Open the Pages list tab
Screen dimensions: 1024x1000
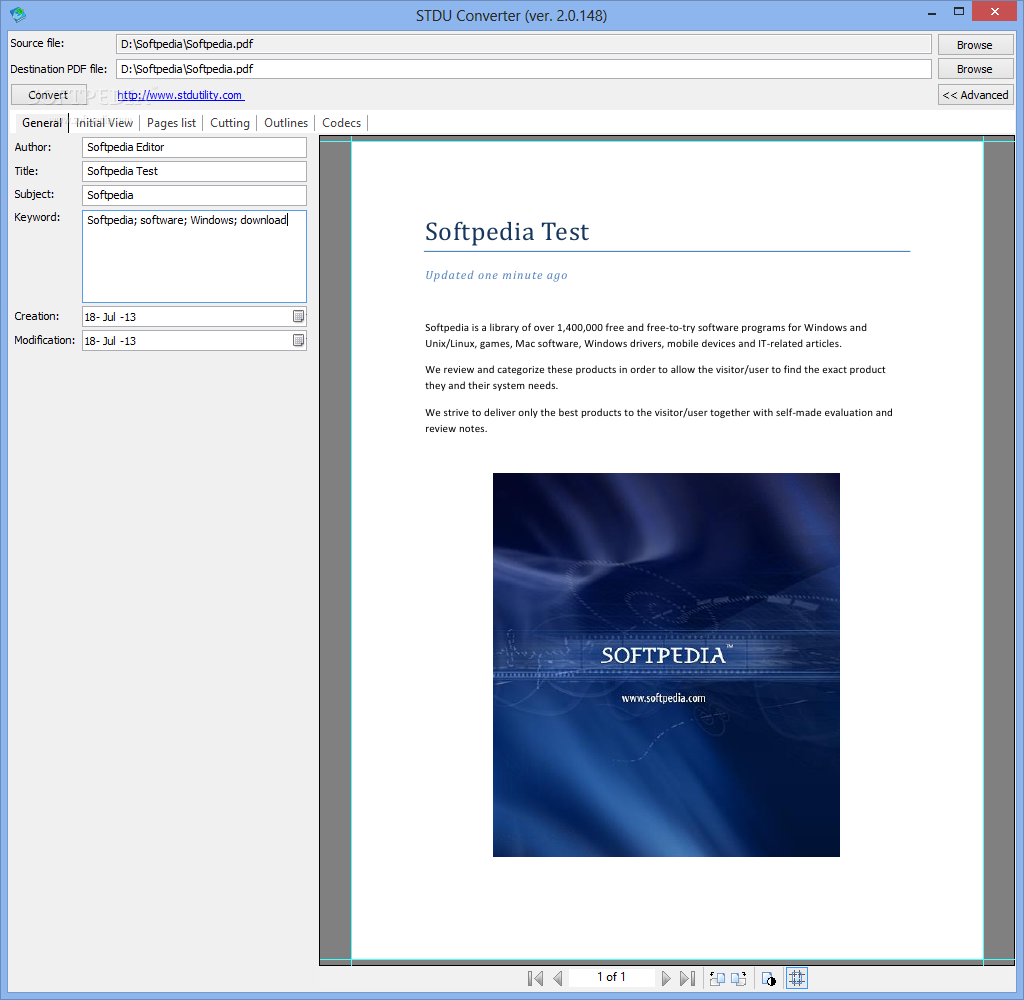[171, 123]
